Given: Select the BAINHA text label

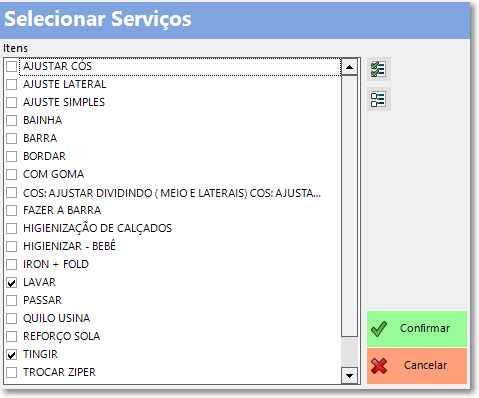Looking at the screenshot, I should pyautogui.click(x=43, y=120).
